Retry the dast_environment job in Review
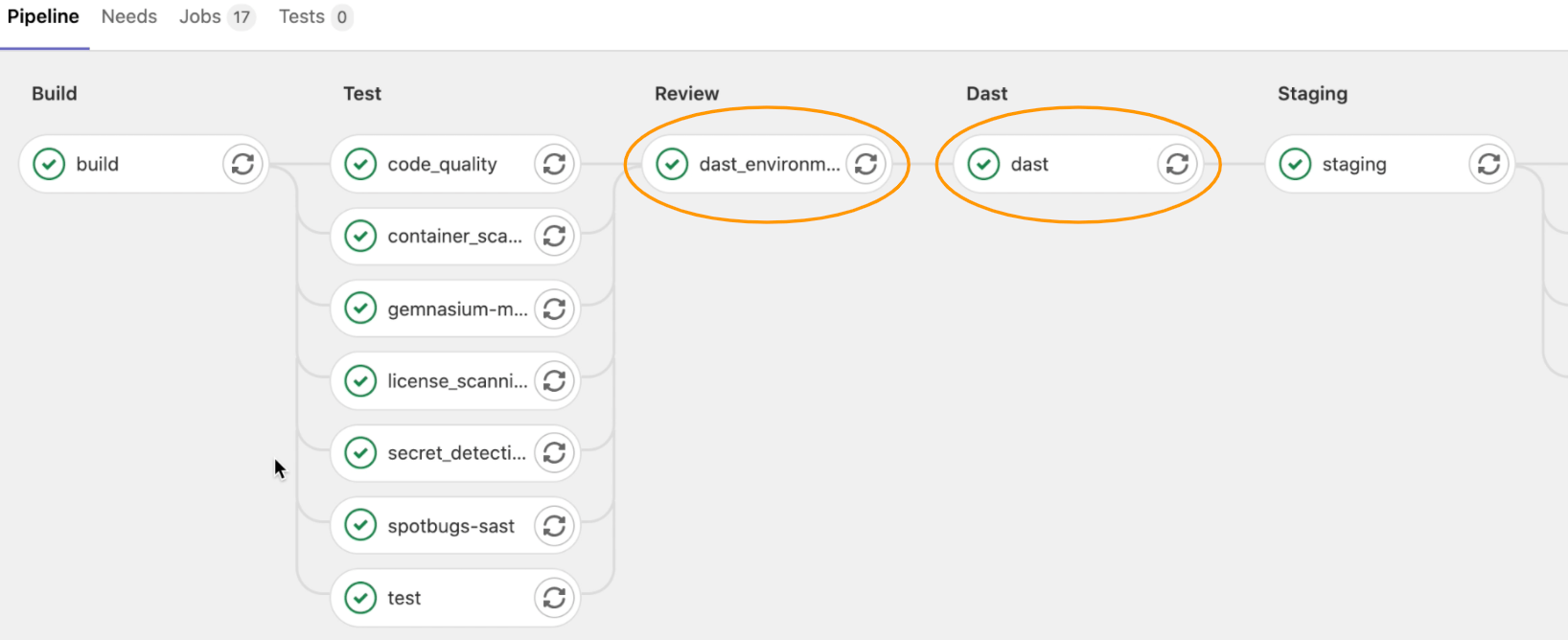Viewport: 1568px width, 640px height. (865, 164)
